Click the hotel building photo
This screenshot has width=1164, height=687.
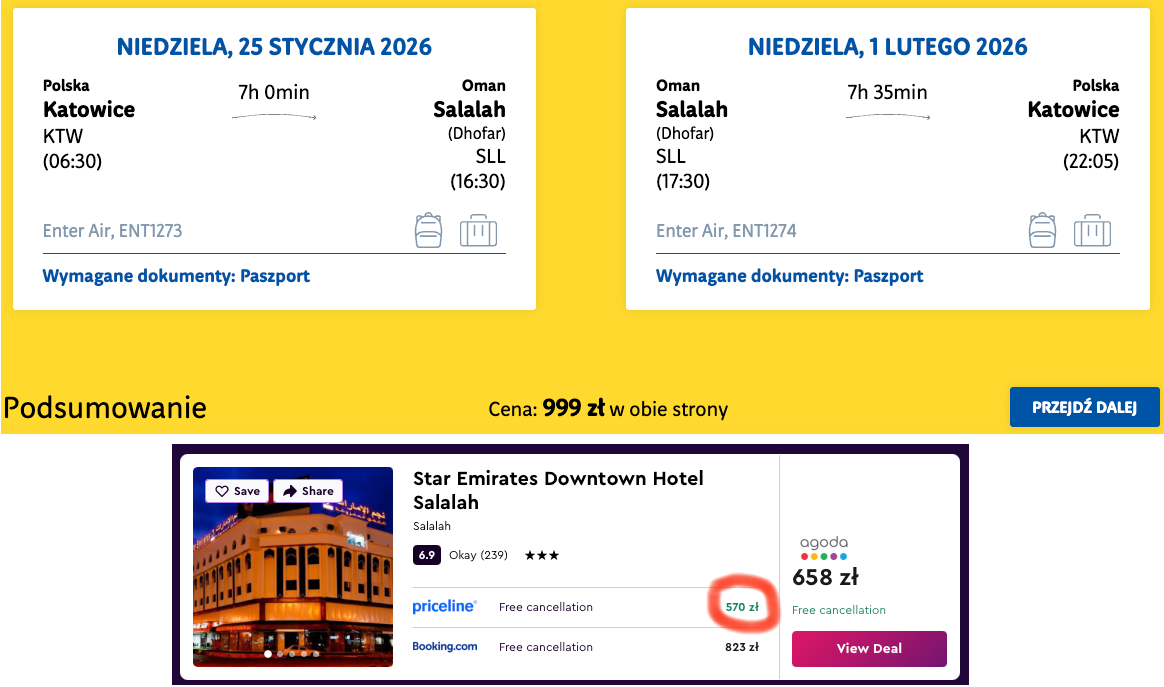pyautogui.click(x=292, y=580)
